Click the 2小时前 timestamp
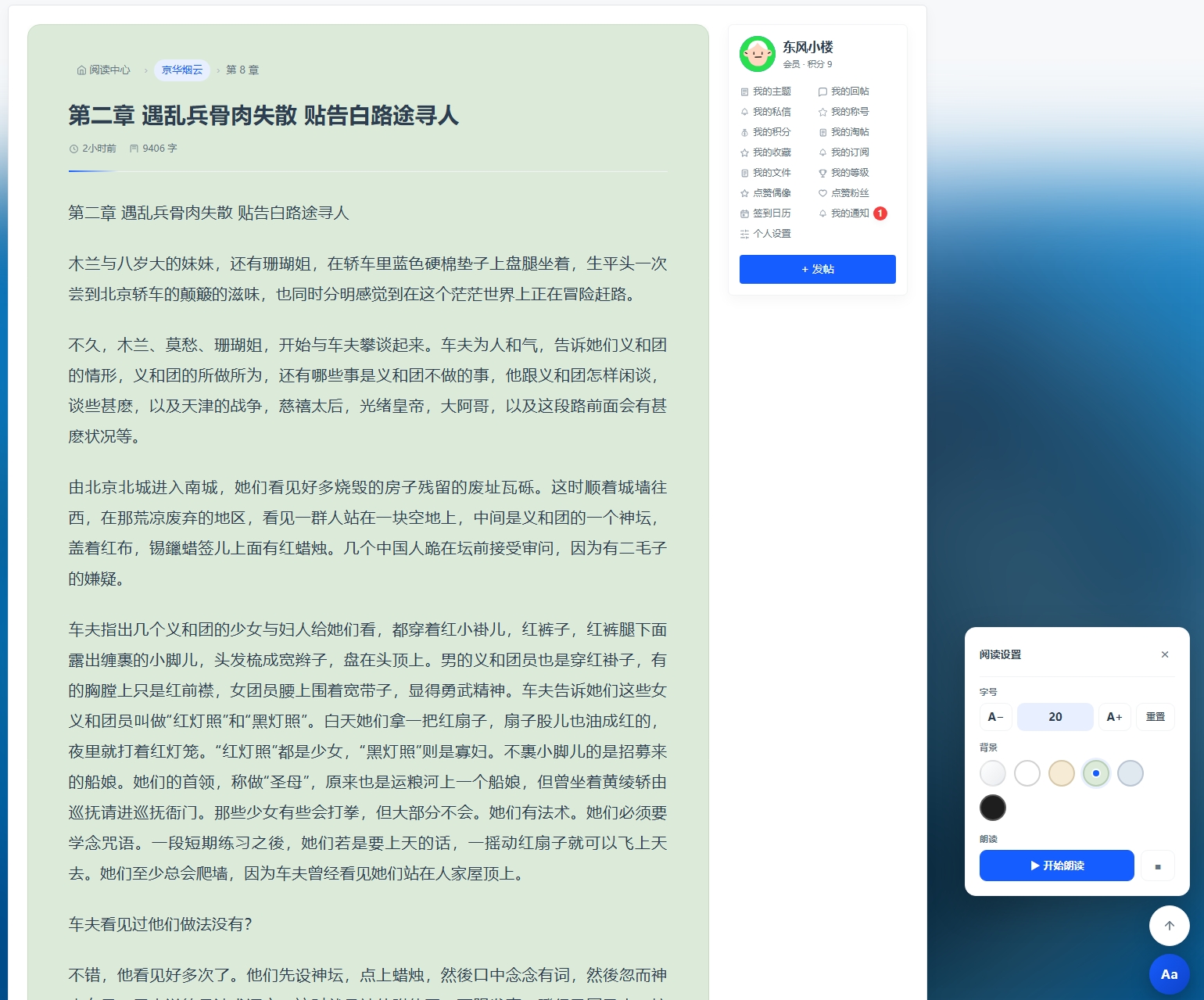 point(92,149)
